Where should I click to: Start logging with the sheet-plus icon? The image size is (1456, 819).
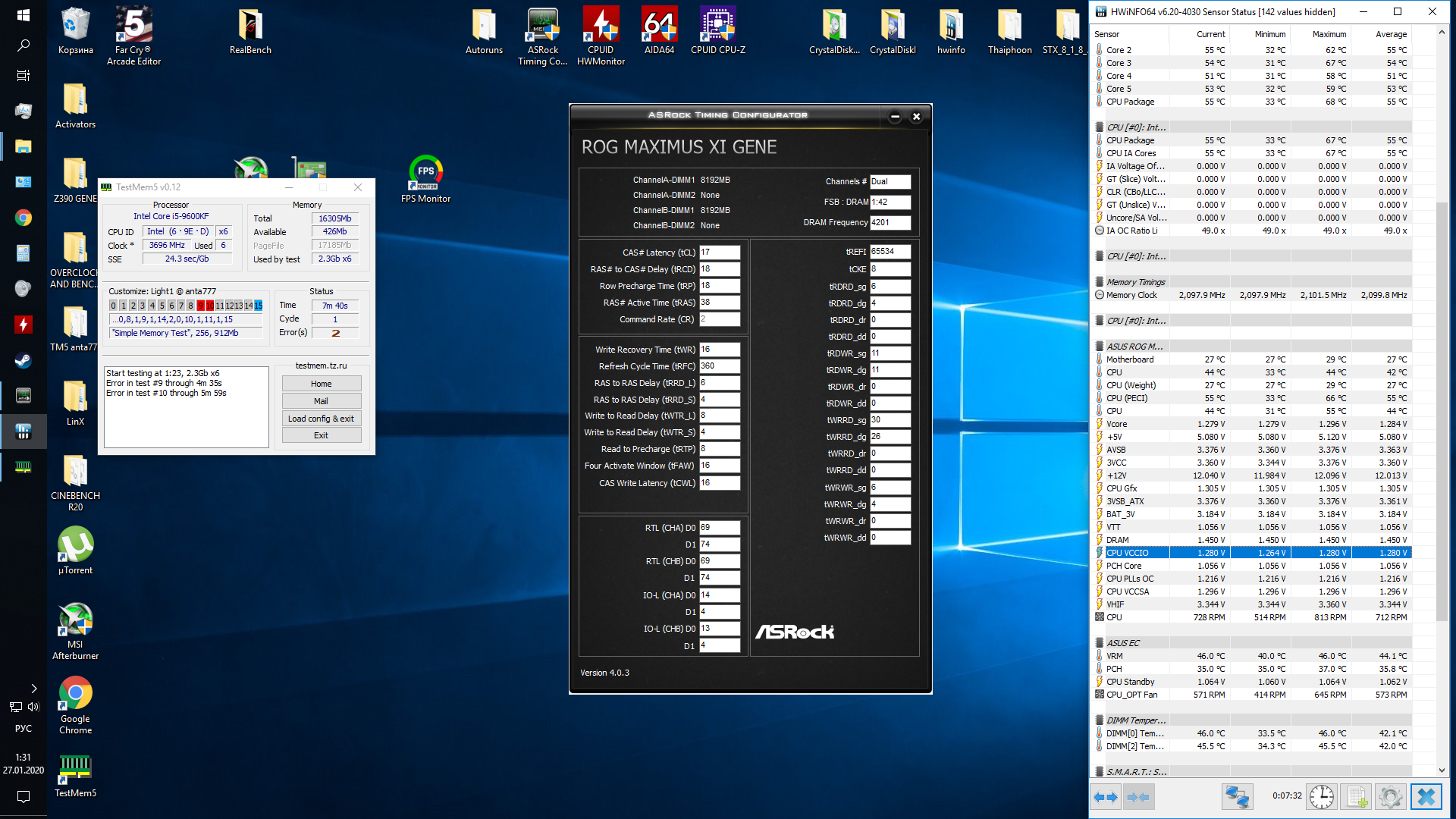1357,797
